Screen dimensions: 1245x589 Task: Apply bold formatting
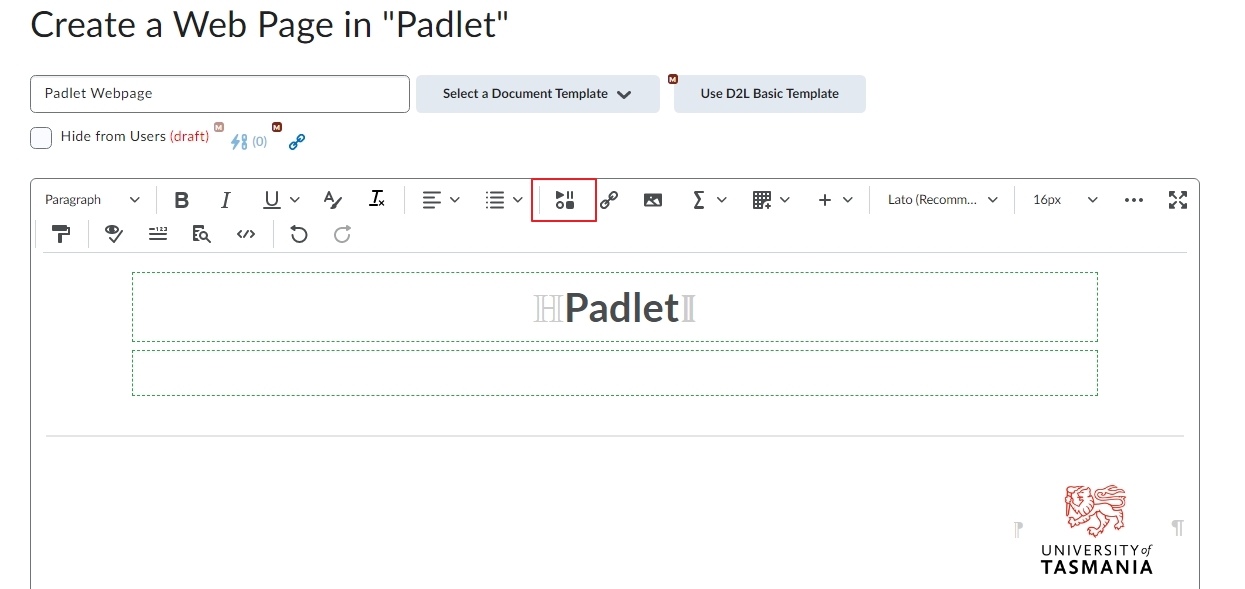tap(181, 200)
